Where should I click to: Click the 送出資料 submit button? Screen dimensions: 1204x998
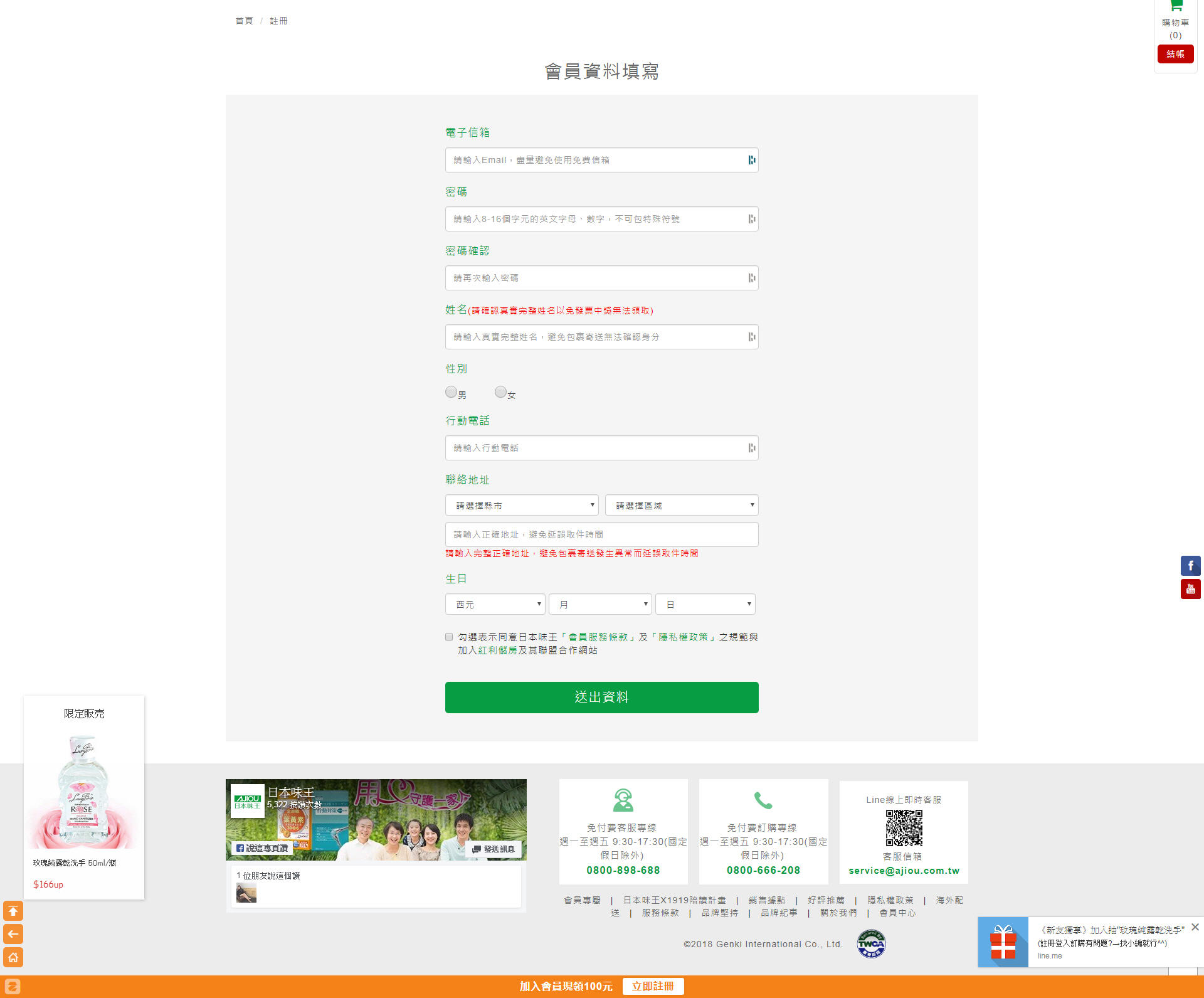pyautogui.click(x=602, y=698)
